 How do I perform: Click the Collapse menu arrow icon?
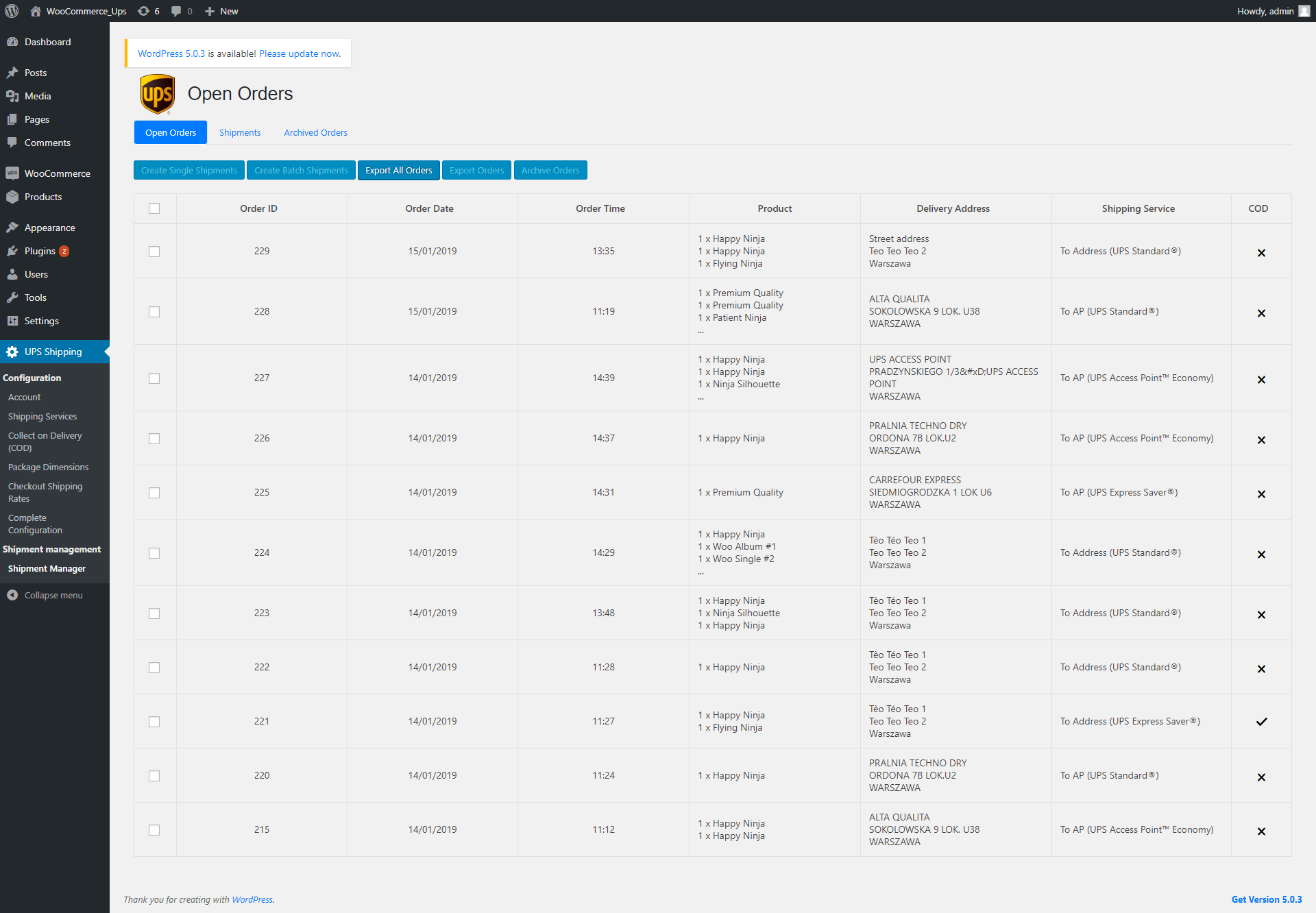pos(12,595)
